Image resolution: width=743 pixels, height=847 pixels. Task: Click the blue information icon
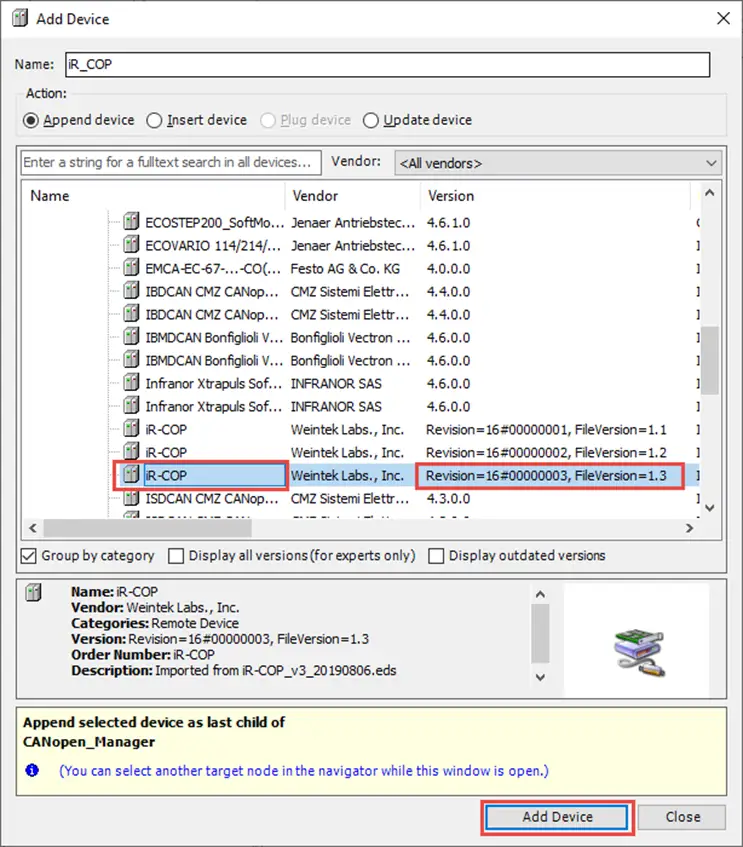[32, 770]
